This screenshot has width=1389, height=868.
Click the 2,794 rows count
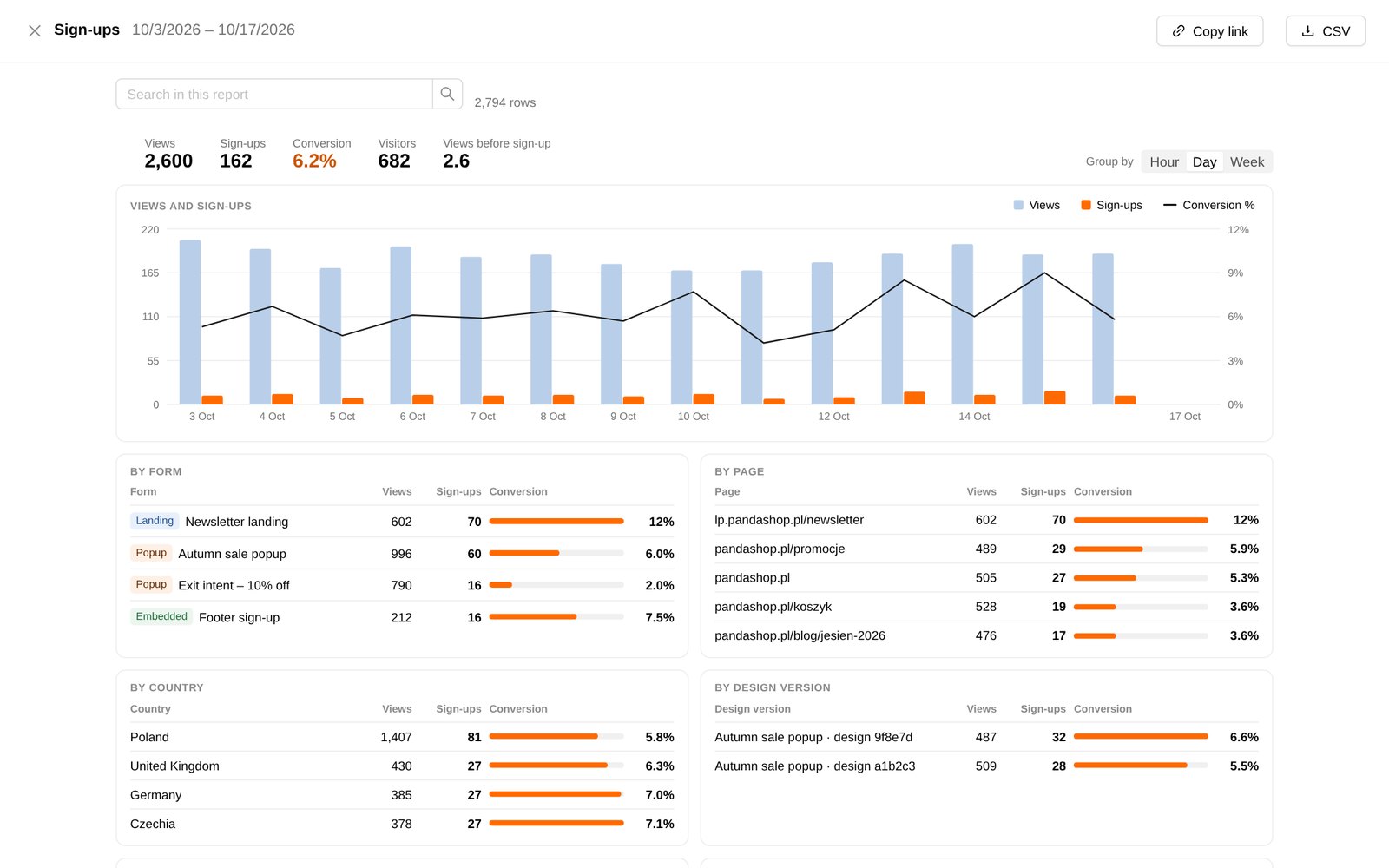coord(504,102)
